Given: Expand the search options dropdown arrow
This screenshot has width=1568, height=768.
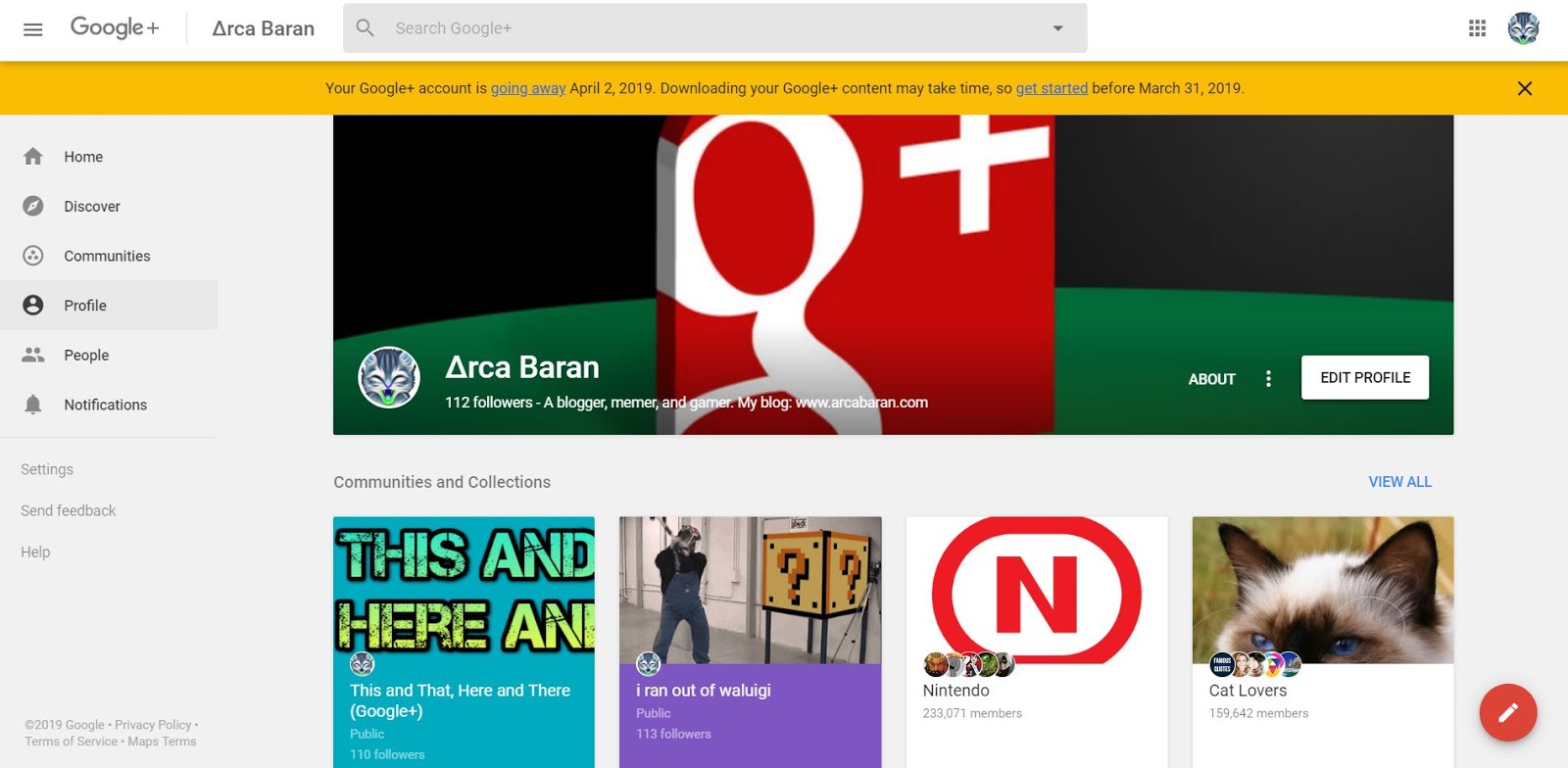Looking at the screenshot, I should click(1057, 28).
